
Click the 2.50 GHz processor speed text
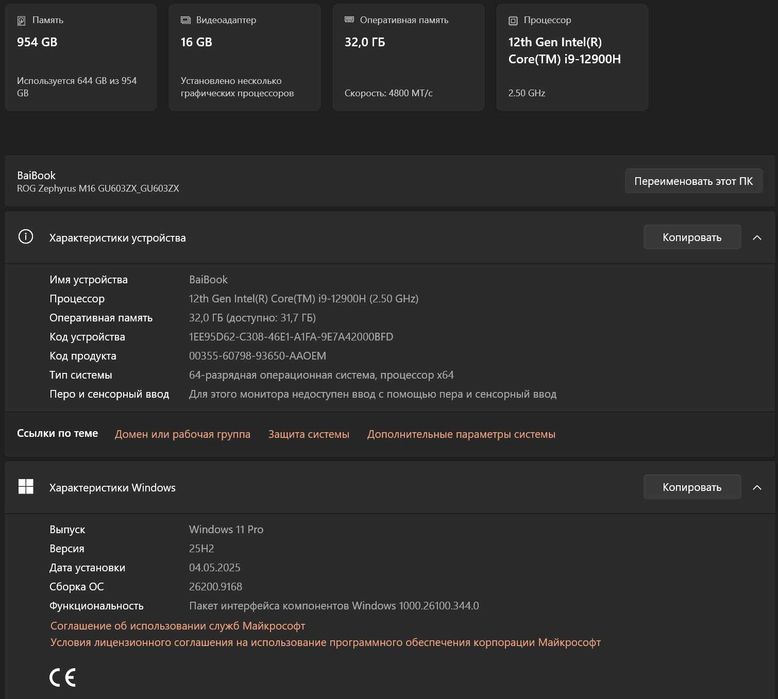tap(526, 93)
